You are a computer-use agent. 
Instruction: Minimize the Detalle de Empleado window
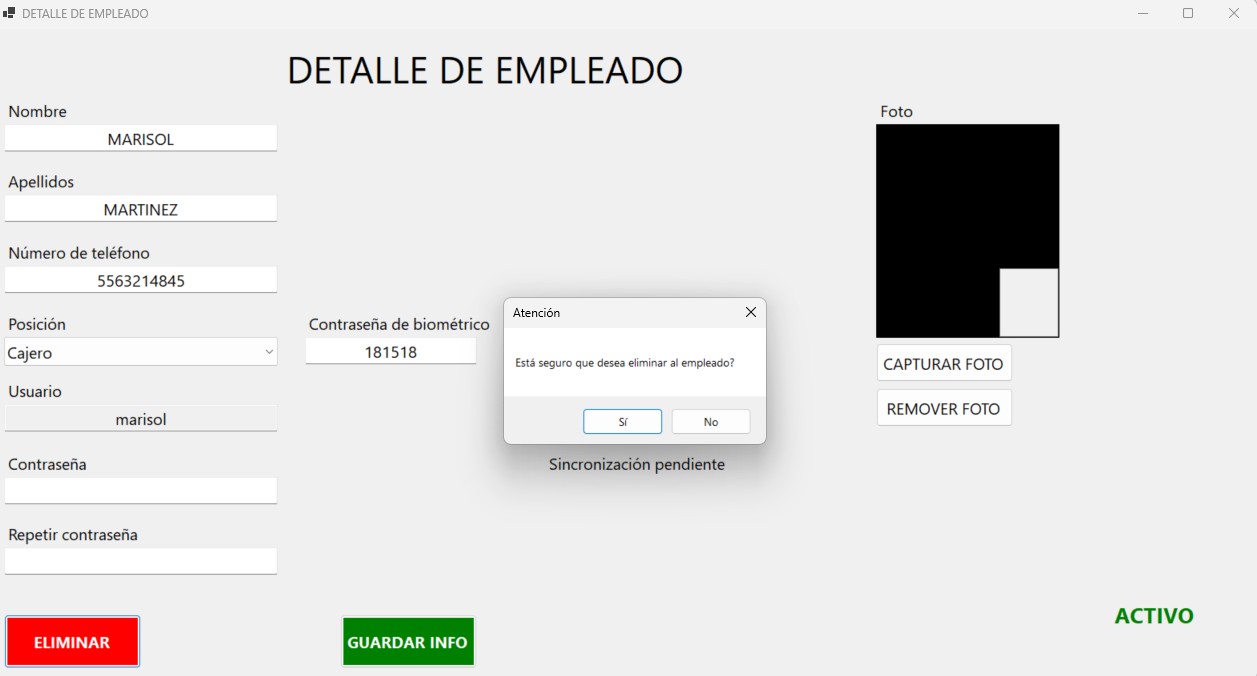pos(1142,13)
